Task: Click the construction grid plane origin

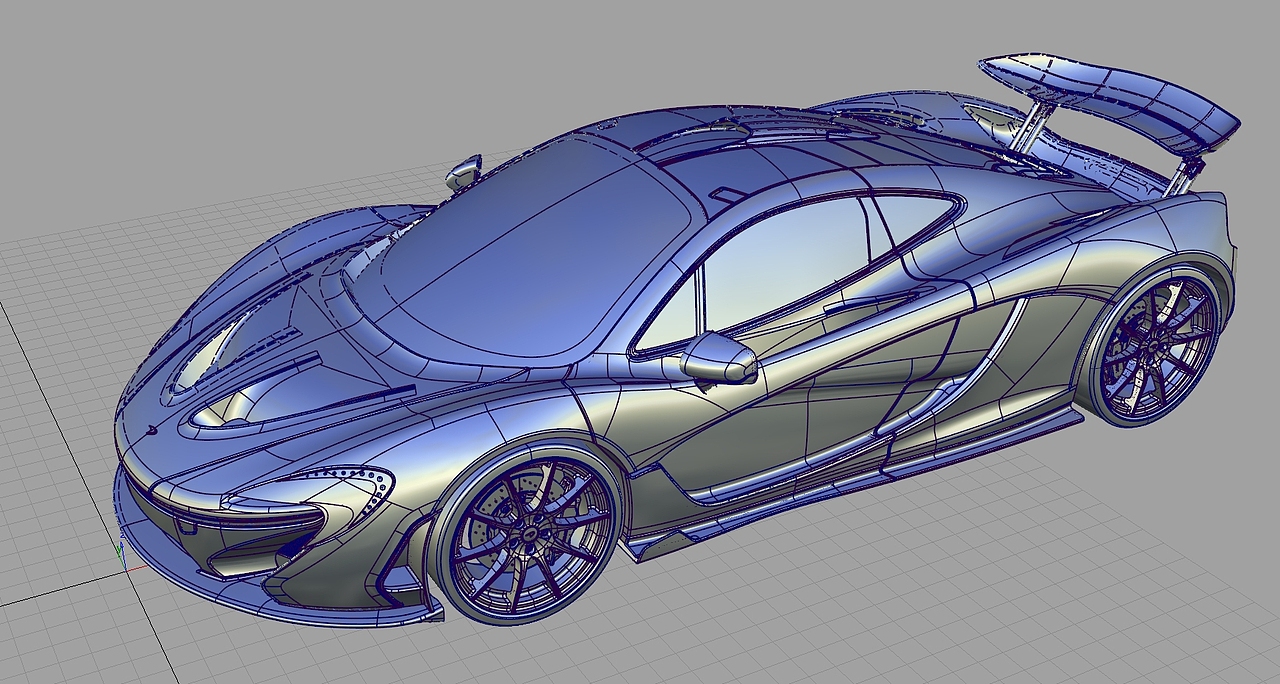Action: [x=126, y=570]
